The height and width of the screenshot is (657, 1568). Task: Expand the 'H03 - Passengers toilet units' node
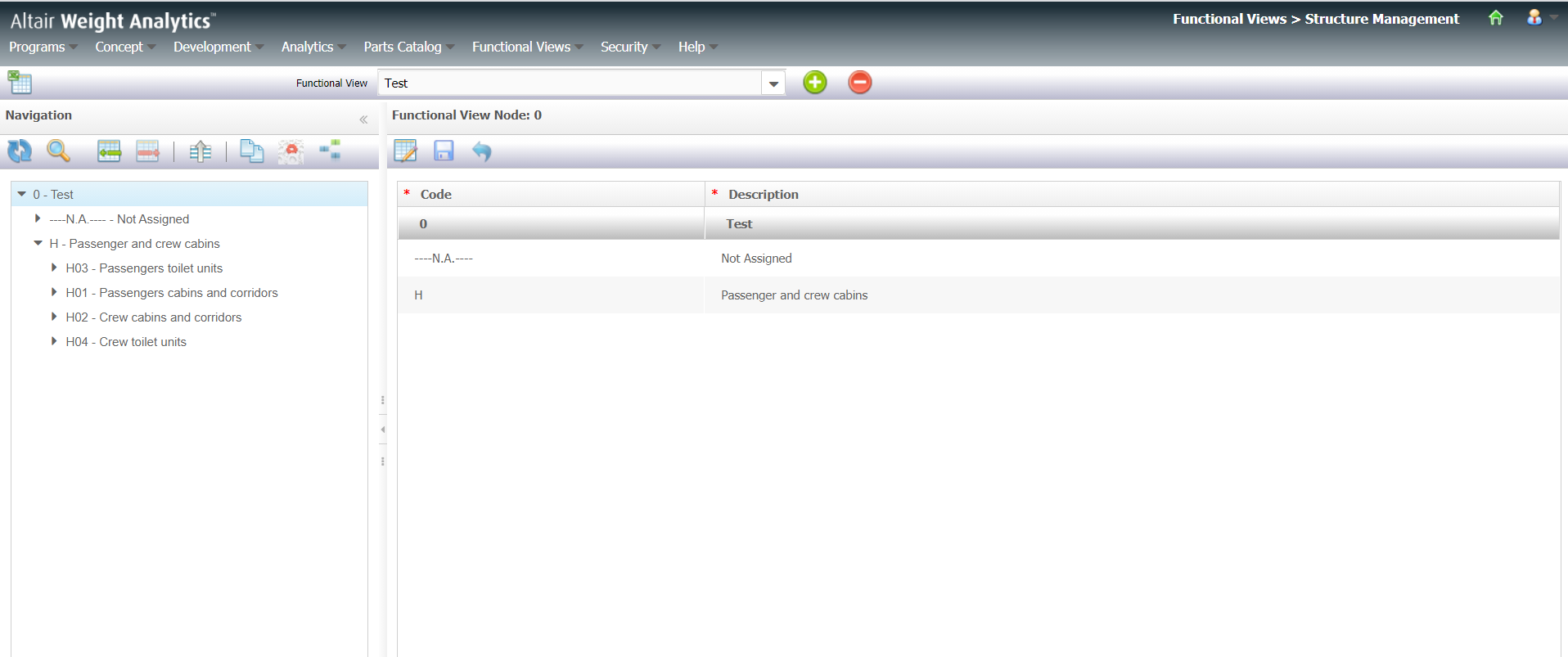click(54, 268)
